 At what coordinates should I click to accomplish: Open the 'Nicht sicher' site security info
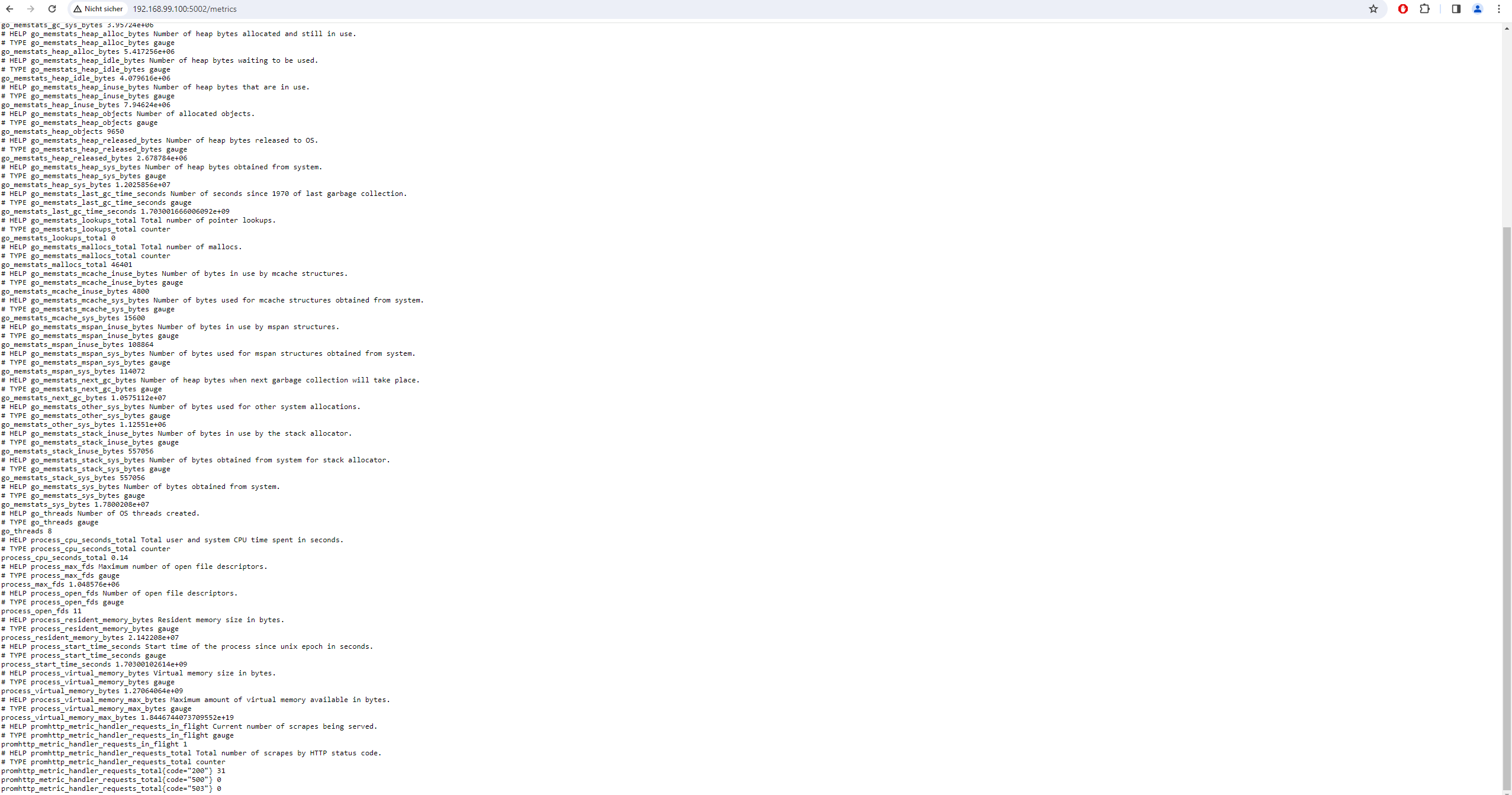[98, 9]
